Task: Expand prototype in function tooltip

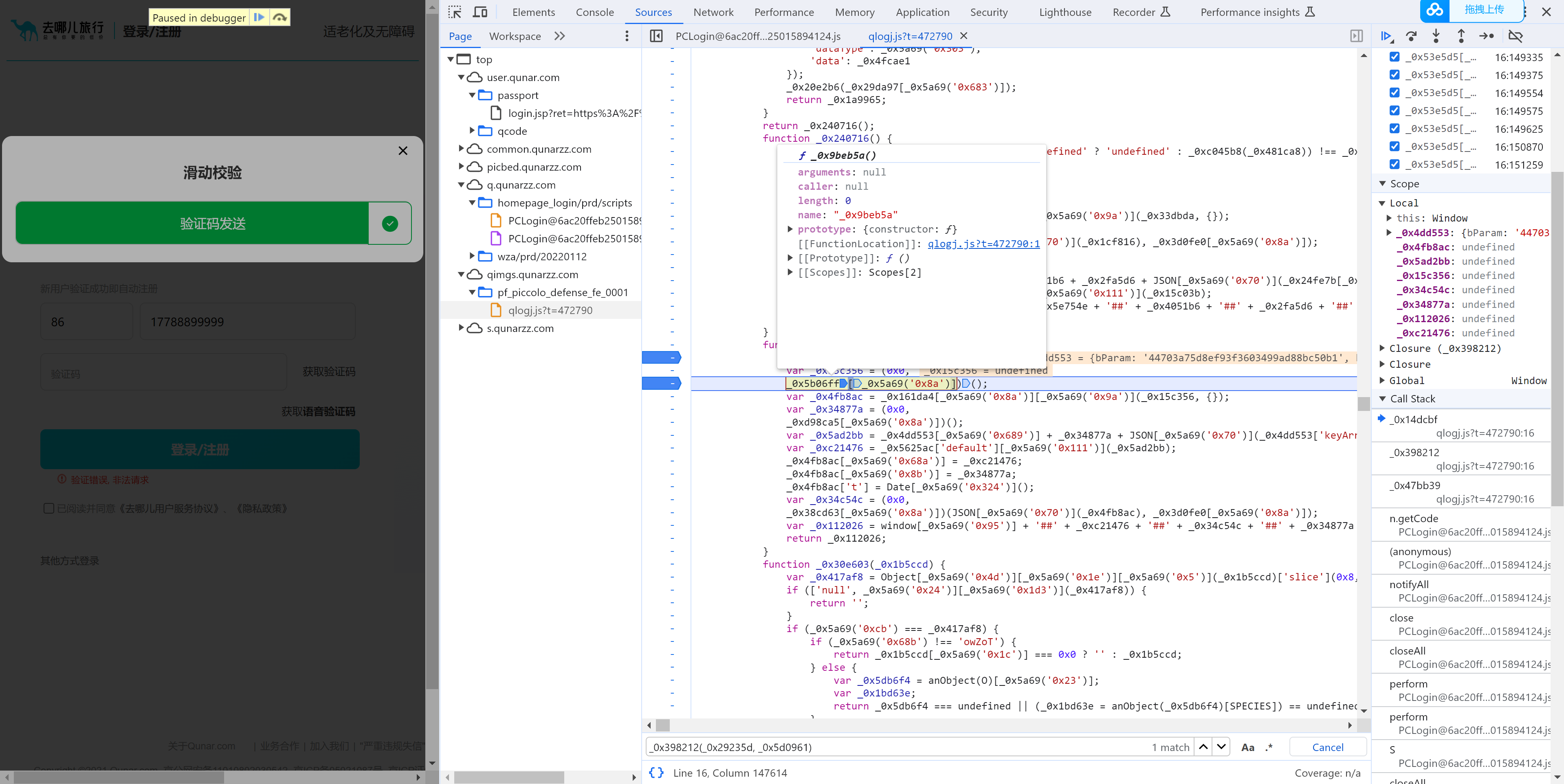Action: point(790,229)
